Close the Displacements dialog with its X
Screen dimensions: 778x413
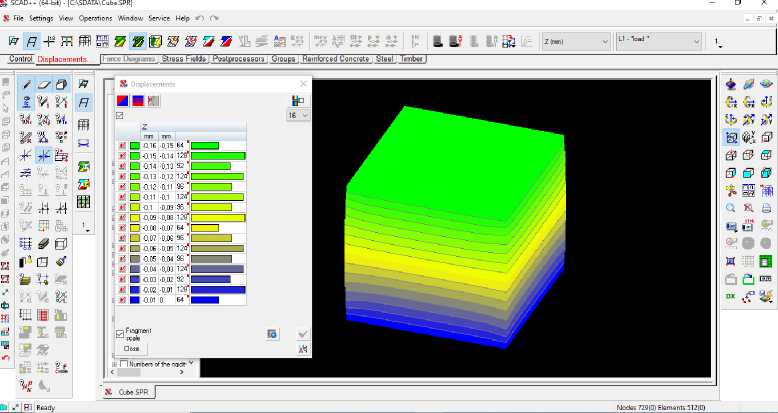point(303,84)
